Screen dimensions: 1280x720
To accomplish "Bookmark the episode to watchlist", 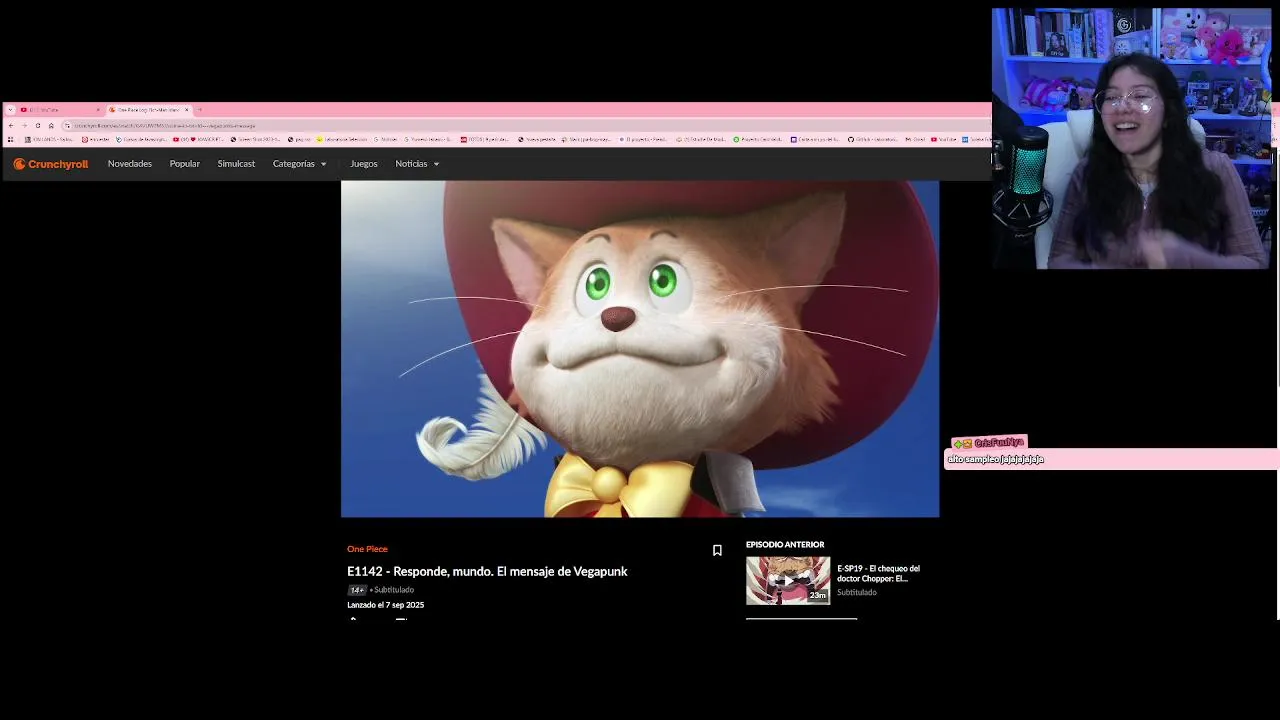I will (x=717, y=551).
